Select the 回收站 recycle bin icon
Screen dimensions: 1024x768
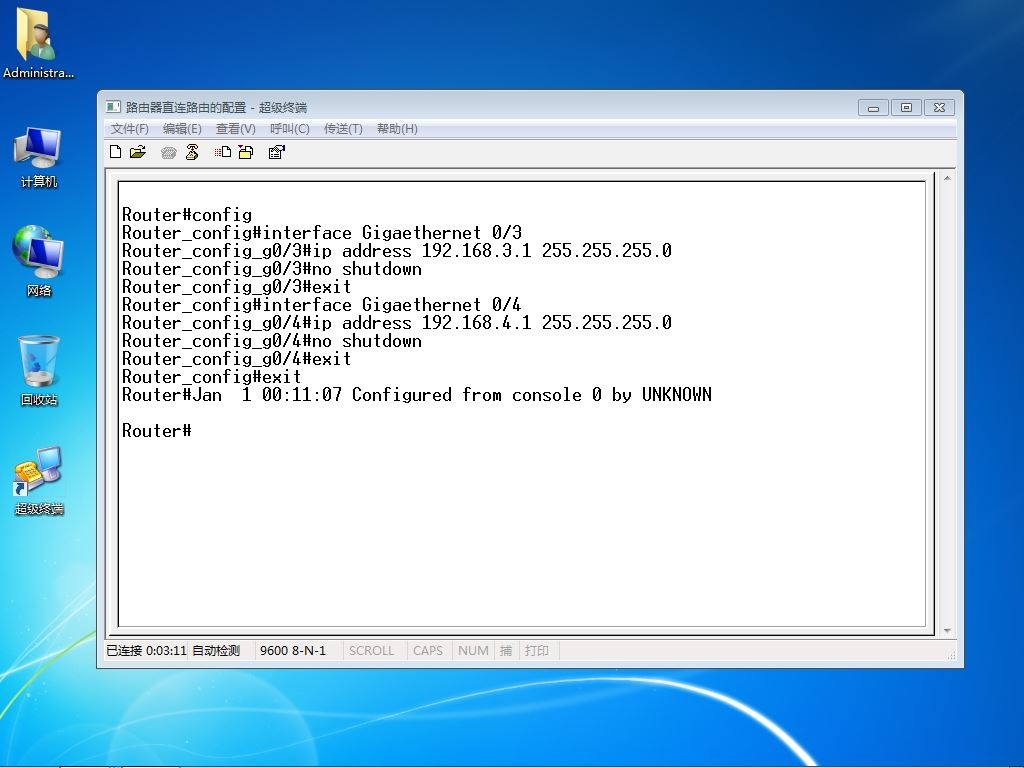pyautogui.click(x=39, y=370)
